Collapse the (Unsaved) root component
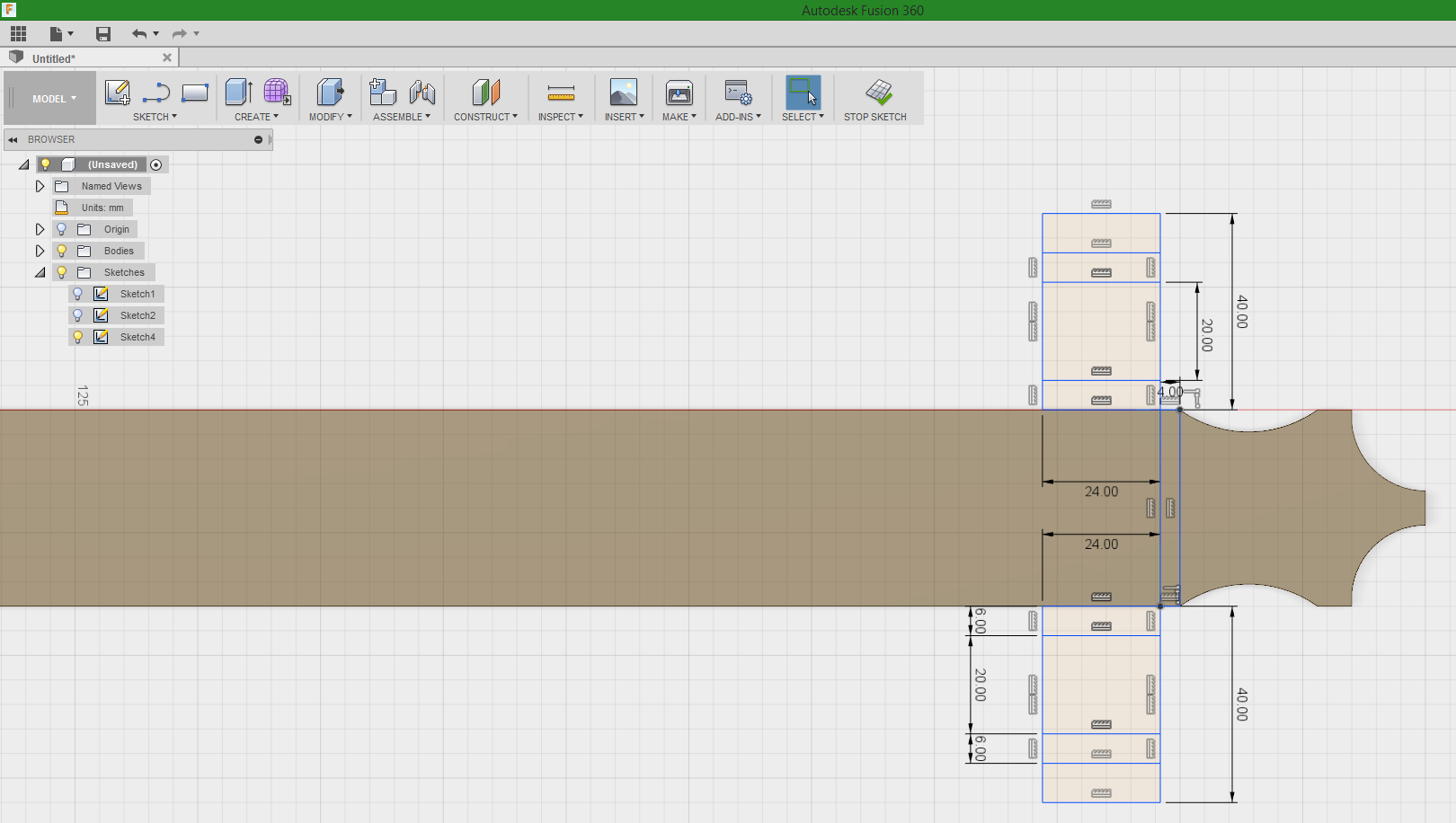Viewport: 1456px width, 823px height. click(x=24, y=164)
